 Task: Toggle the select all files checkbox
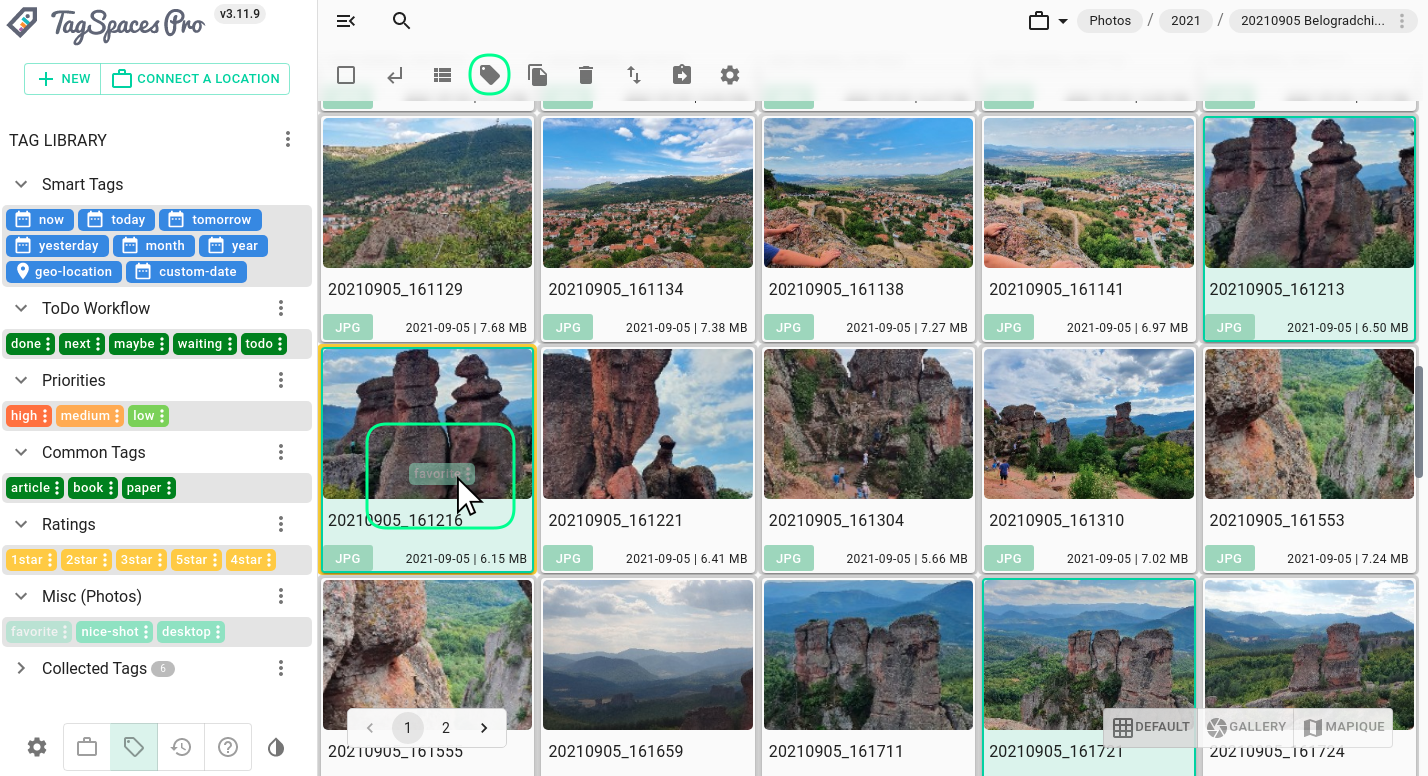pyautogui.click(x=346, y=75)
